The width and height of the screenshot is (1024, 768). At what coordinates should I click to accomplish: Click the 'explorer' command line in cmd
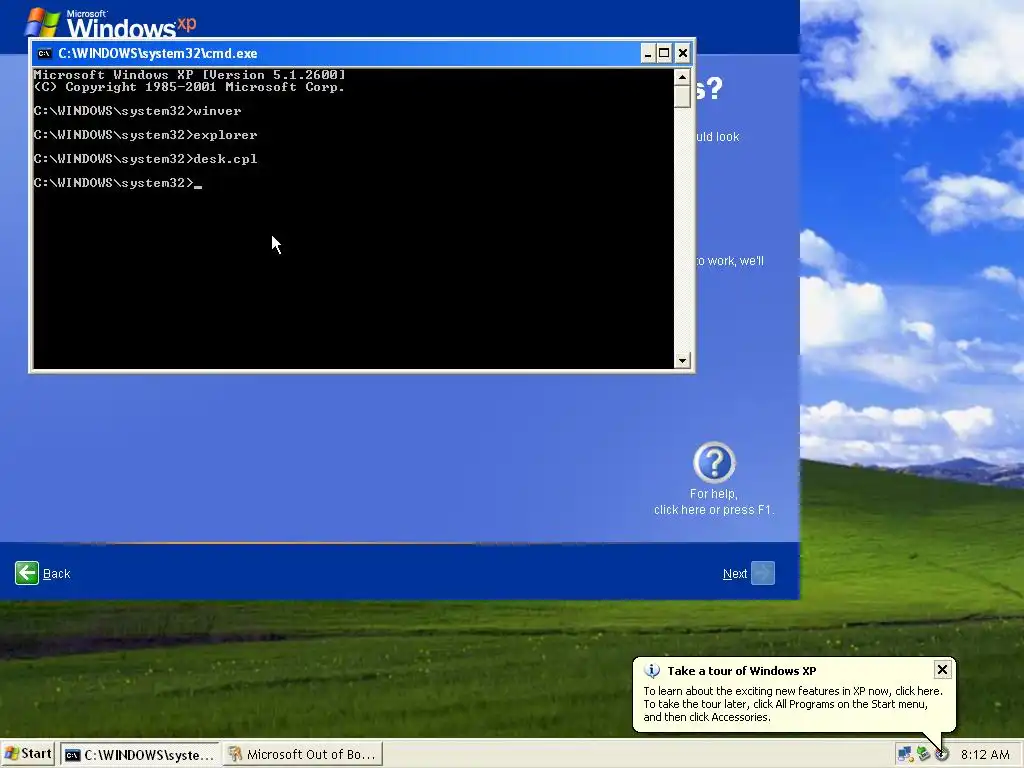pos(146,135)
